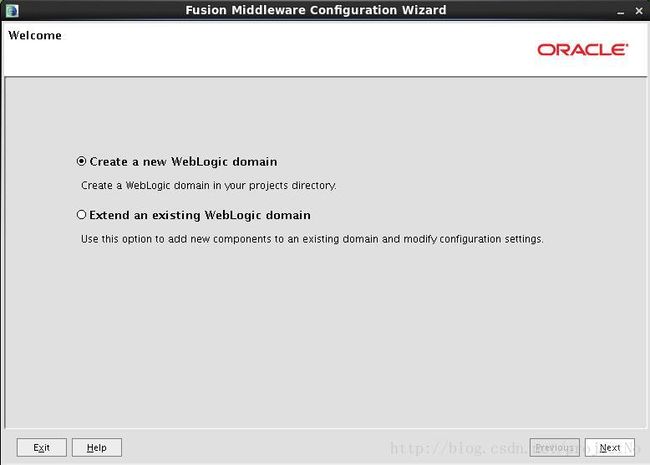Open Help for the wizard
This screenshot has width=650, height=465.
[x=97, y=448]
